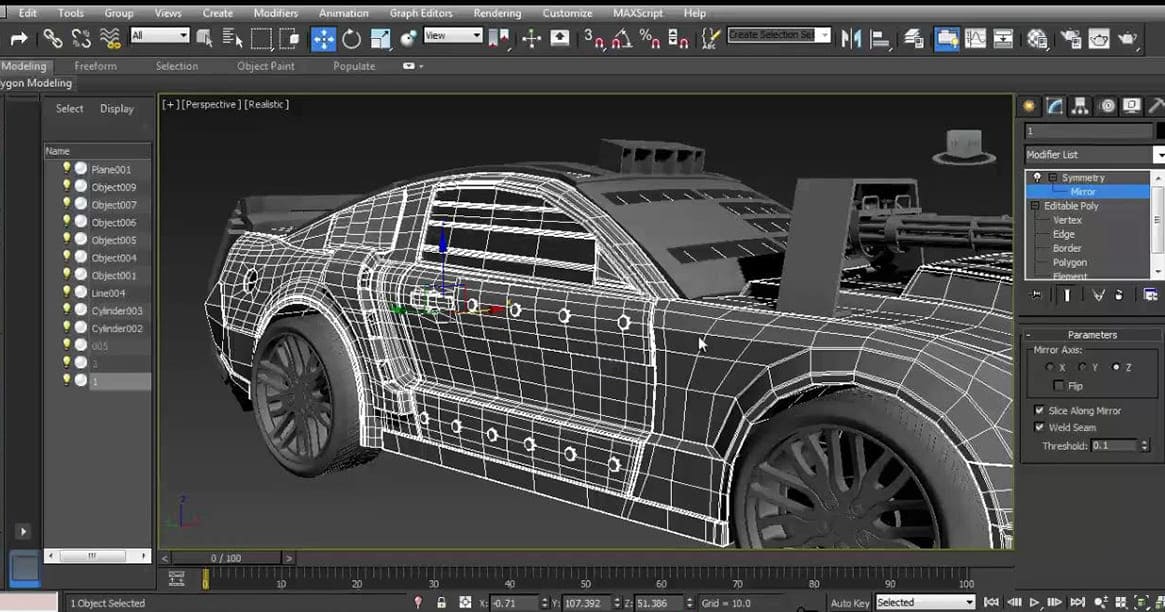Click the Threshold value field
The height and width of the screenshot is (612, 1165).
click(1113, 446)
